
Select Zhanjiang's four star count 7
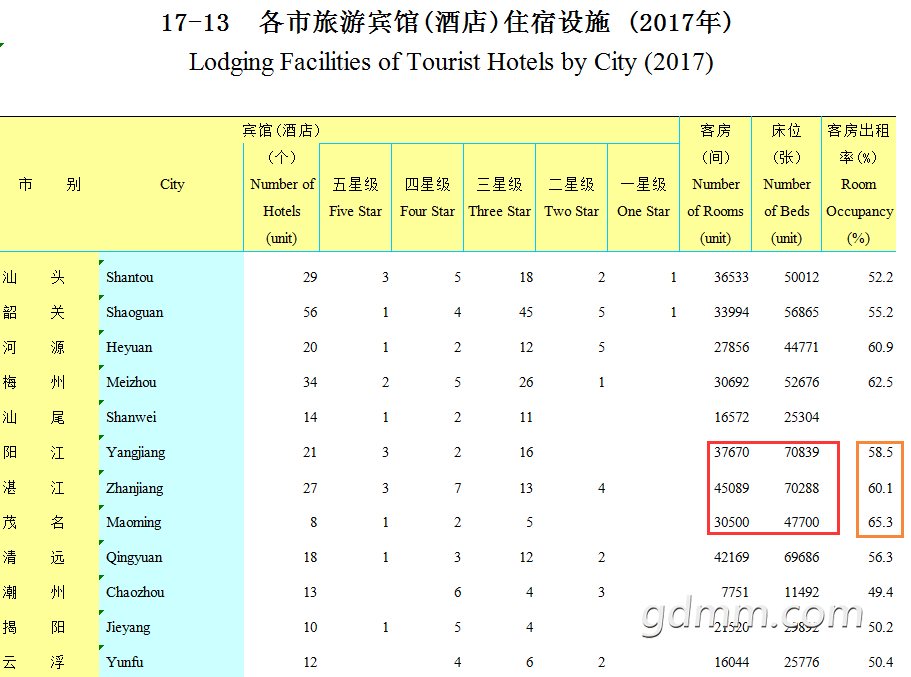coord(458,488)
